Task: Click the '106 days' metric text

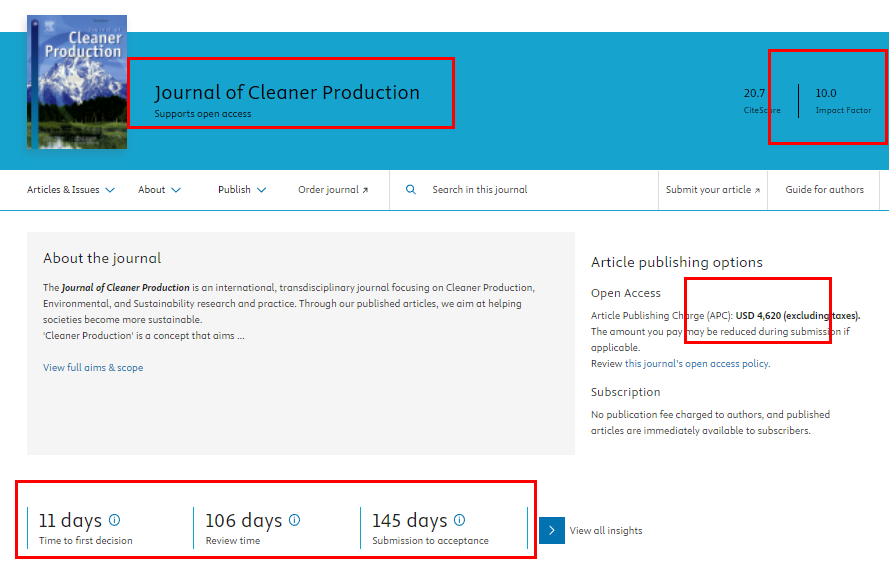Action: coord(244,520)
